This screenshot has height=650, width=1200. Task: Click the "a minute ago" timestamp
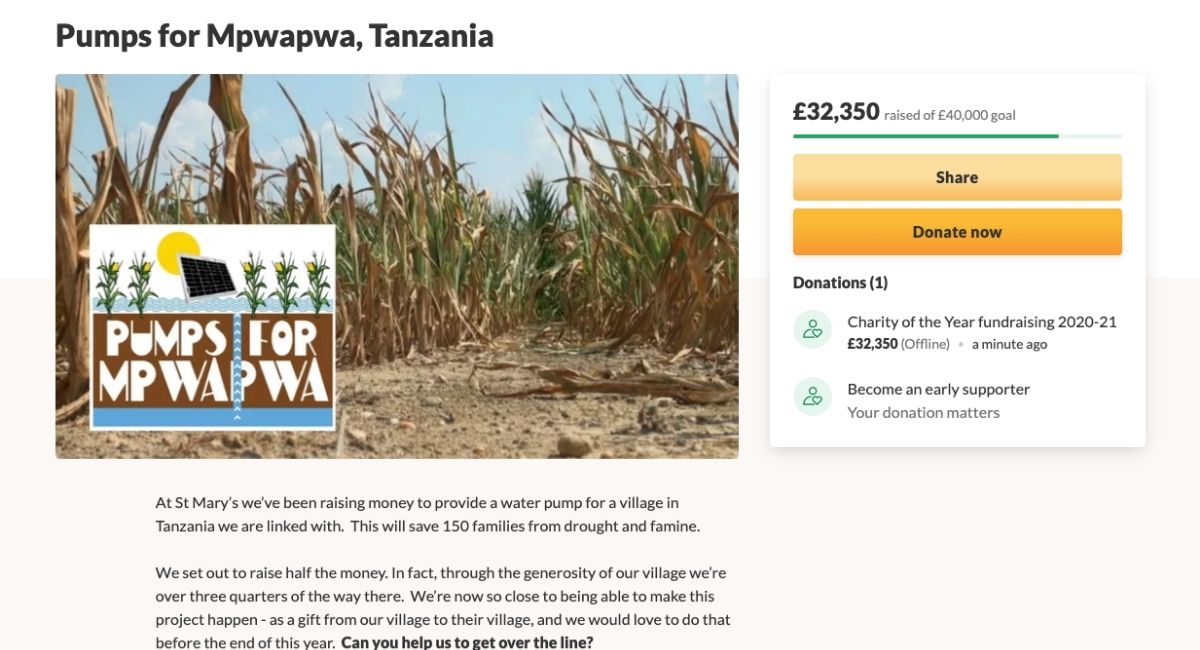(x=1009, y=344)
